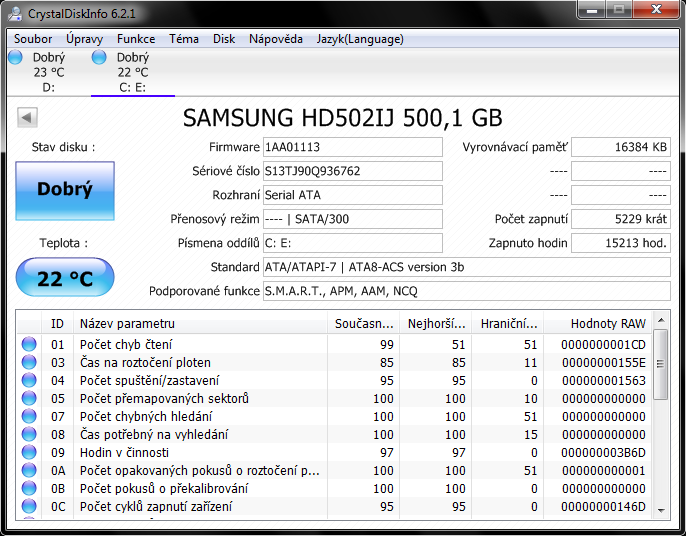
Task: Open the Funkce menu
Action: tap(135, 39)
